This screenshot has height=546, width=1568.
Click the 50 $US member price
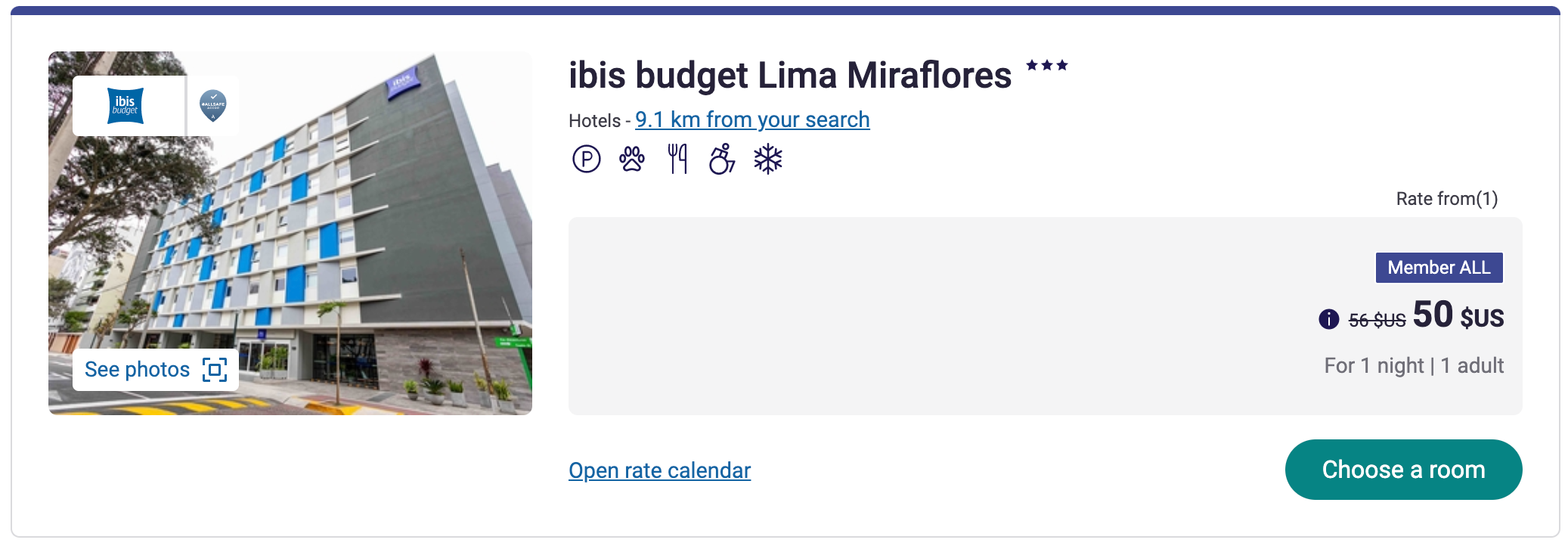1458,315
